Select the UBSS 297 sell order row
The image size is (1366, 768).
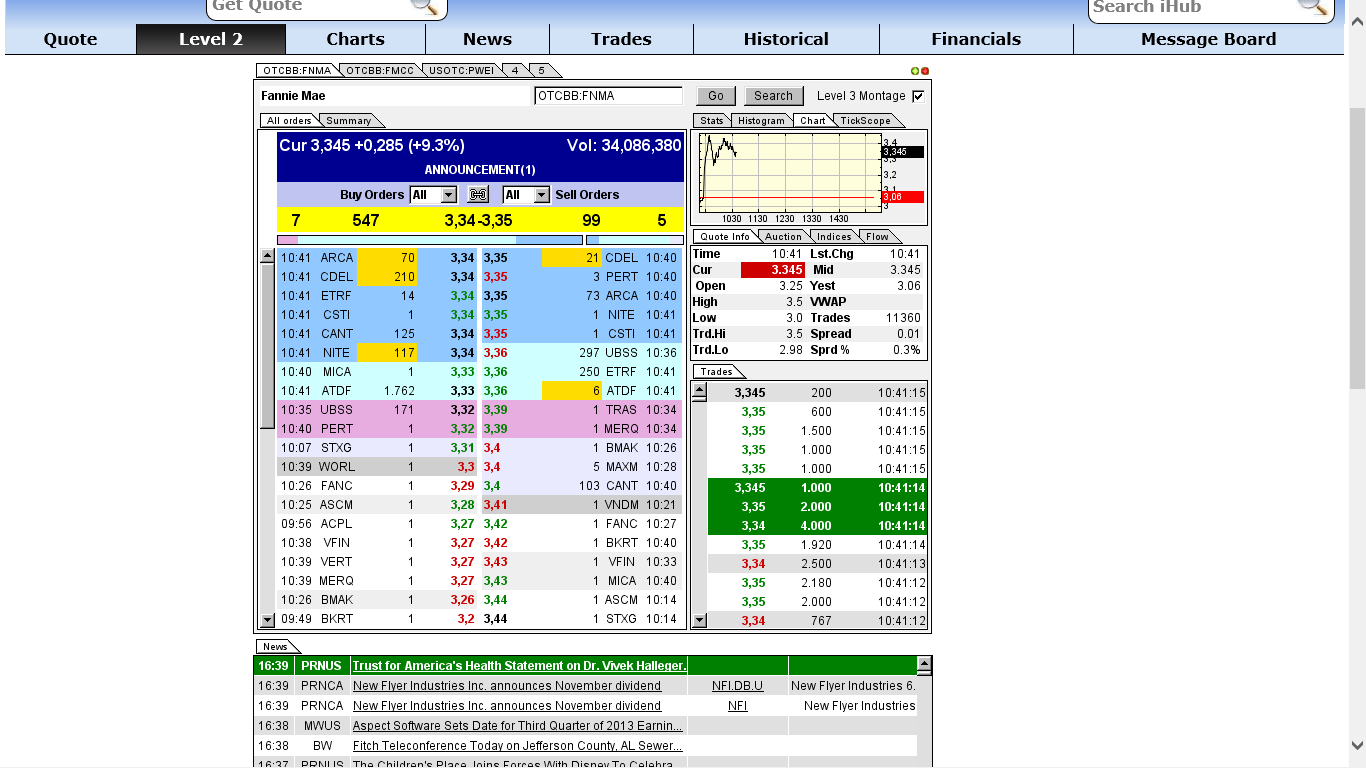pyautogui.click(x=582, y=353)
